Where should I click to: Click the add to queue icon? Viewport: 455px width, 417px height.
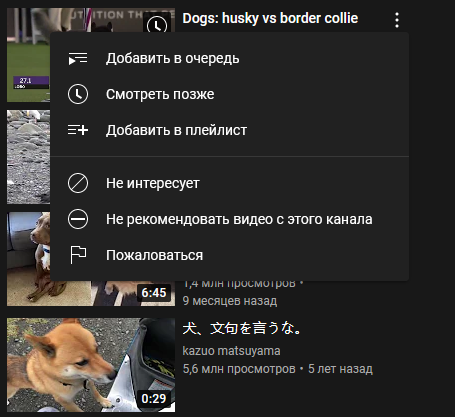tap(78, 58)
